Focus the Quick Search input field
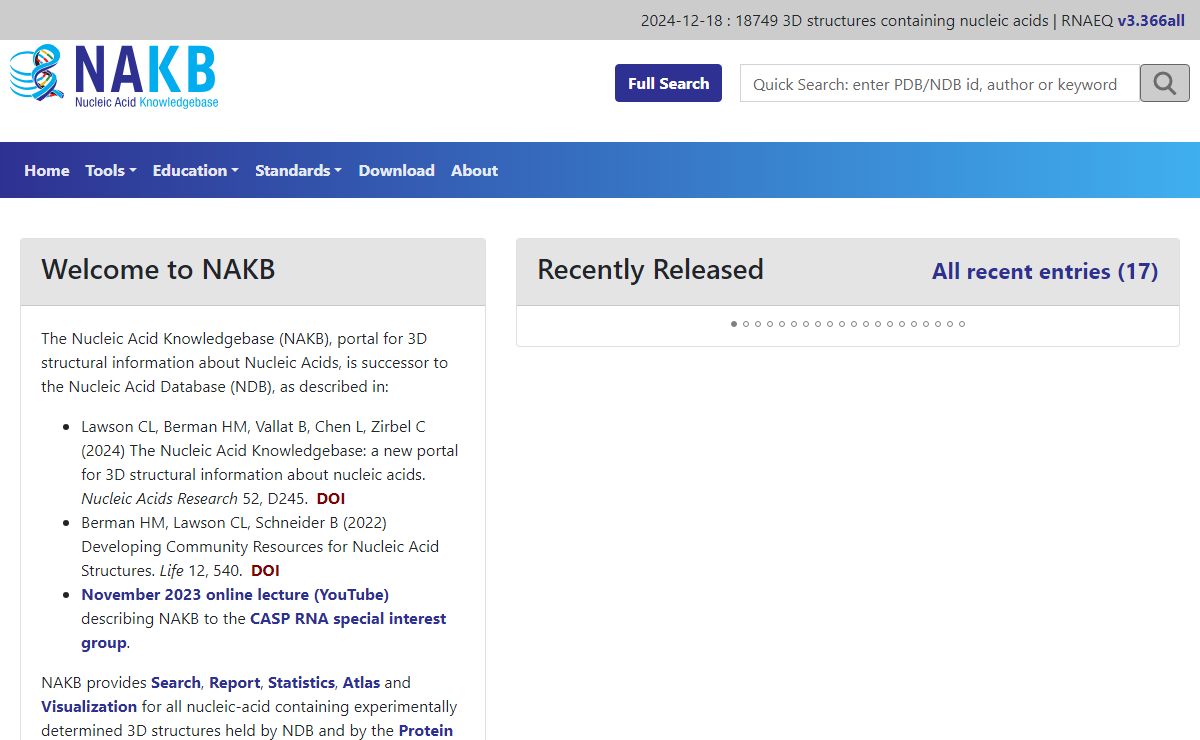Image resolution: width=1200 pixels, height=740 pixels. 940,84
